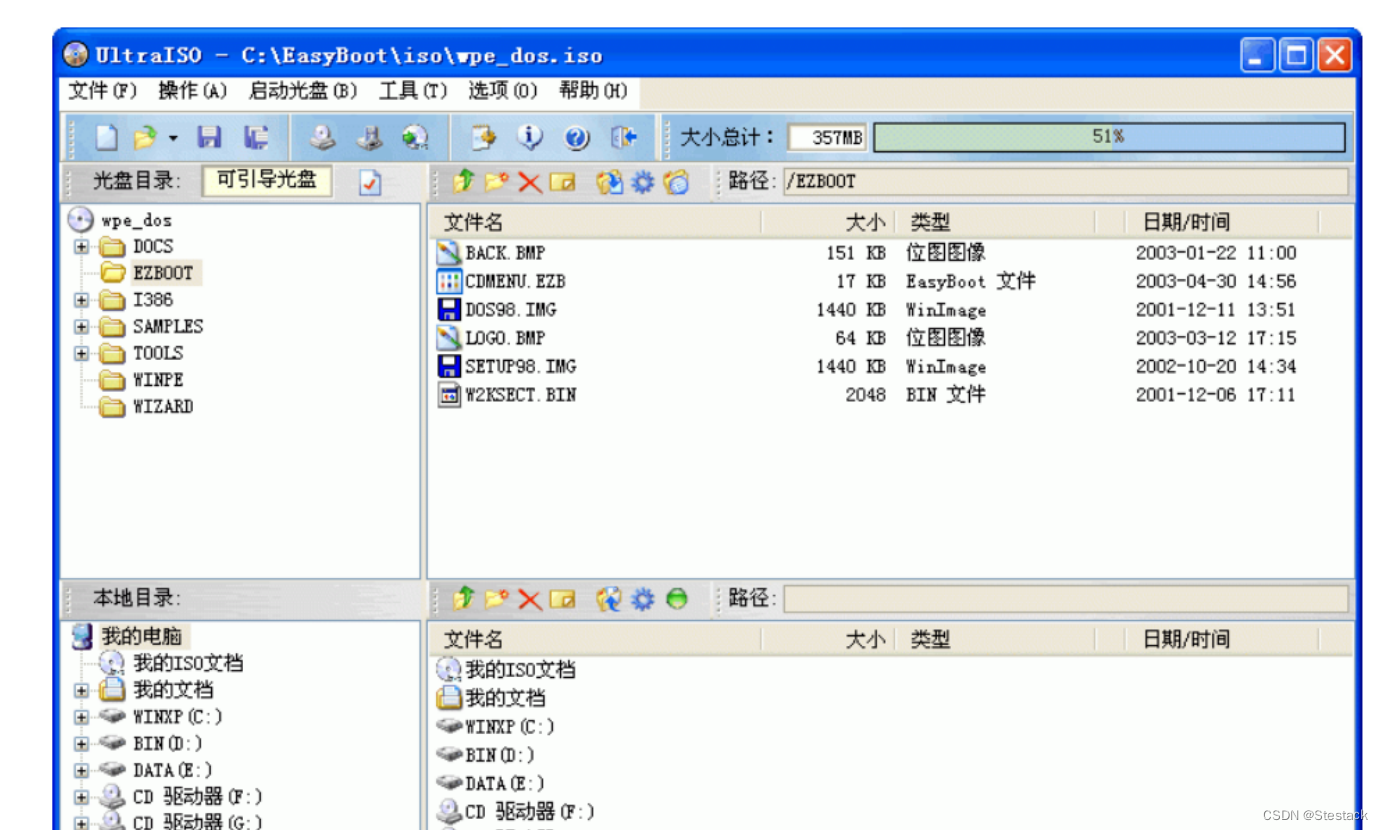Click new folder icon in local directory toolbar

497,599
